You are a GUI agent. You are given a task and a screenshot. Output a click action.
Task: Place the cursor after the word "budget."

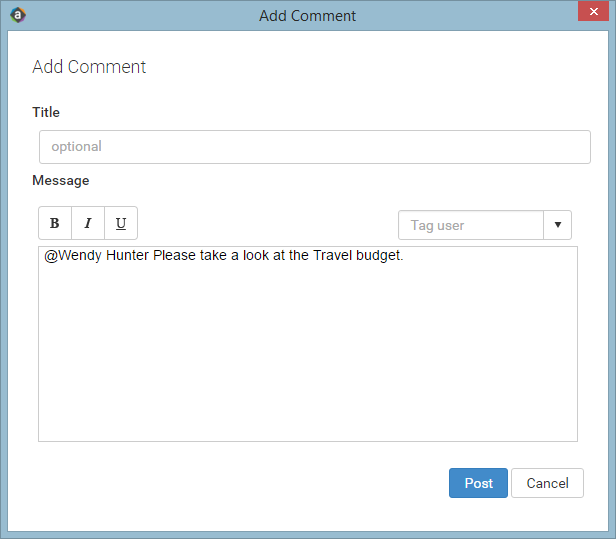click(x=405, y=256)
